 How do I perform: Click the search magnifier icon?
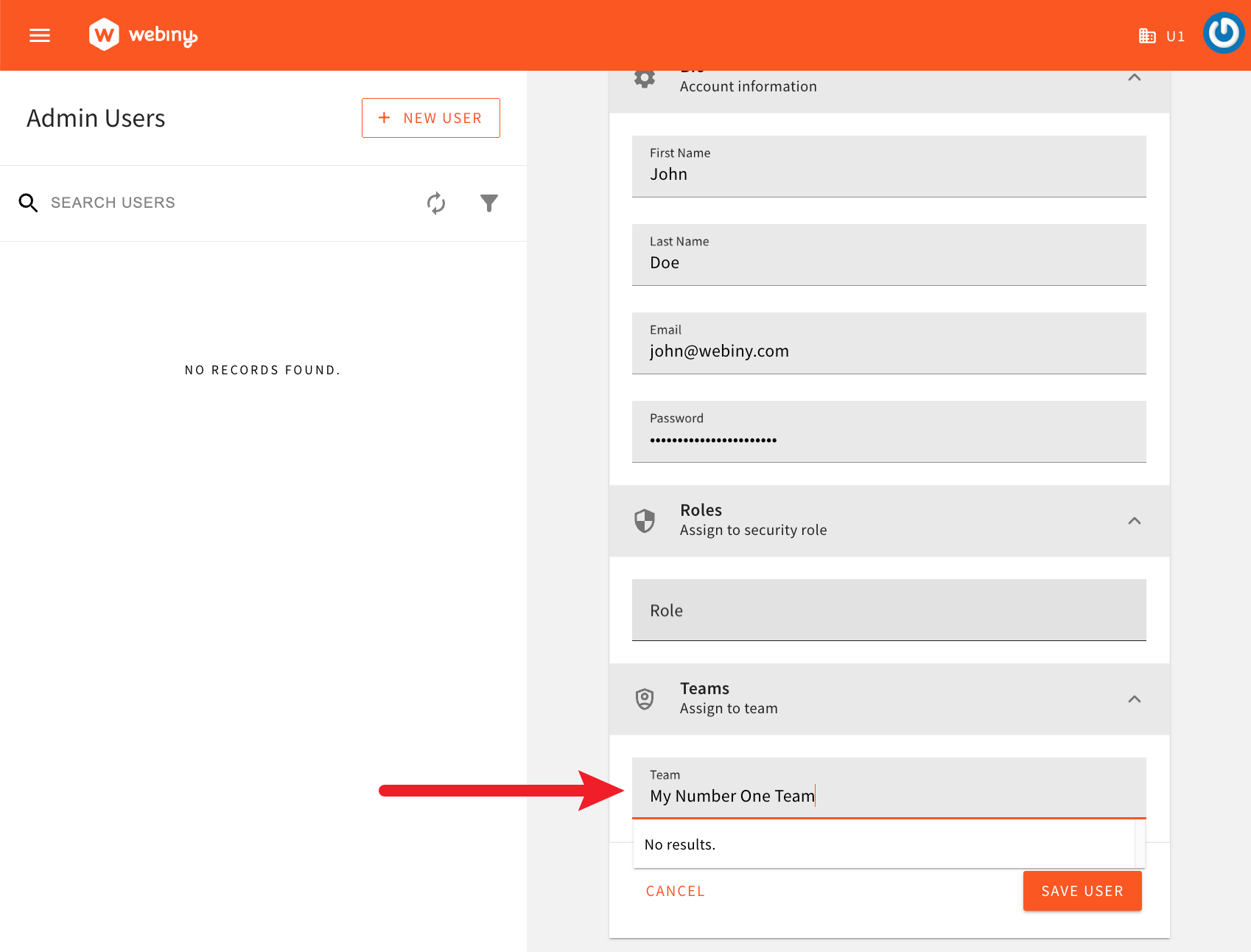pyautogui.click(x=28, y=203)
